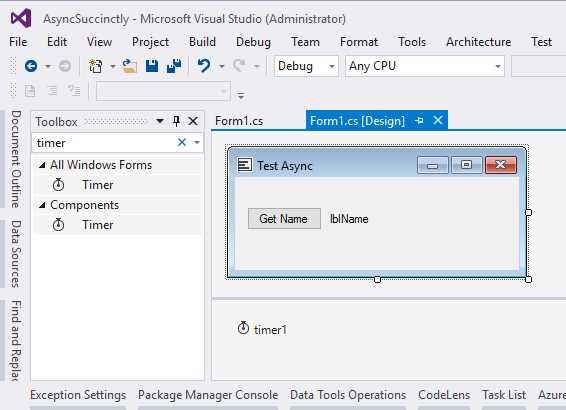Open the New Project dropdown arrow
The image size is (566, 410).
113,66
